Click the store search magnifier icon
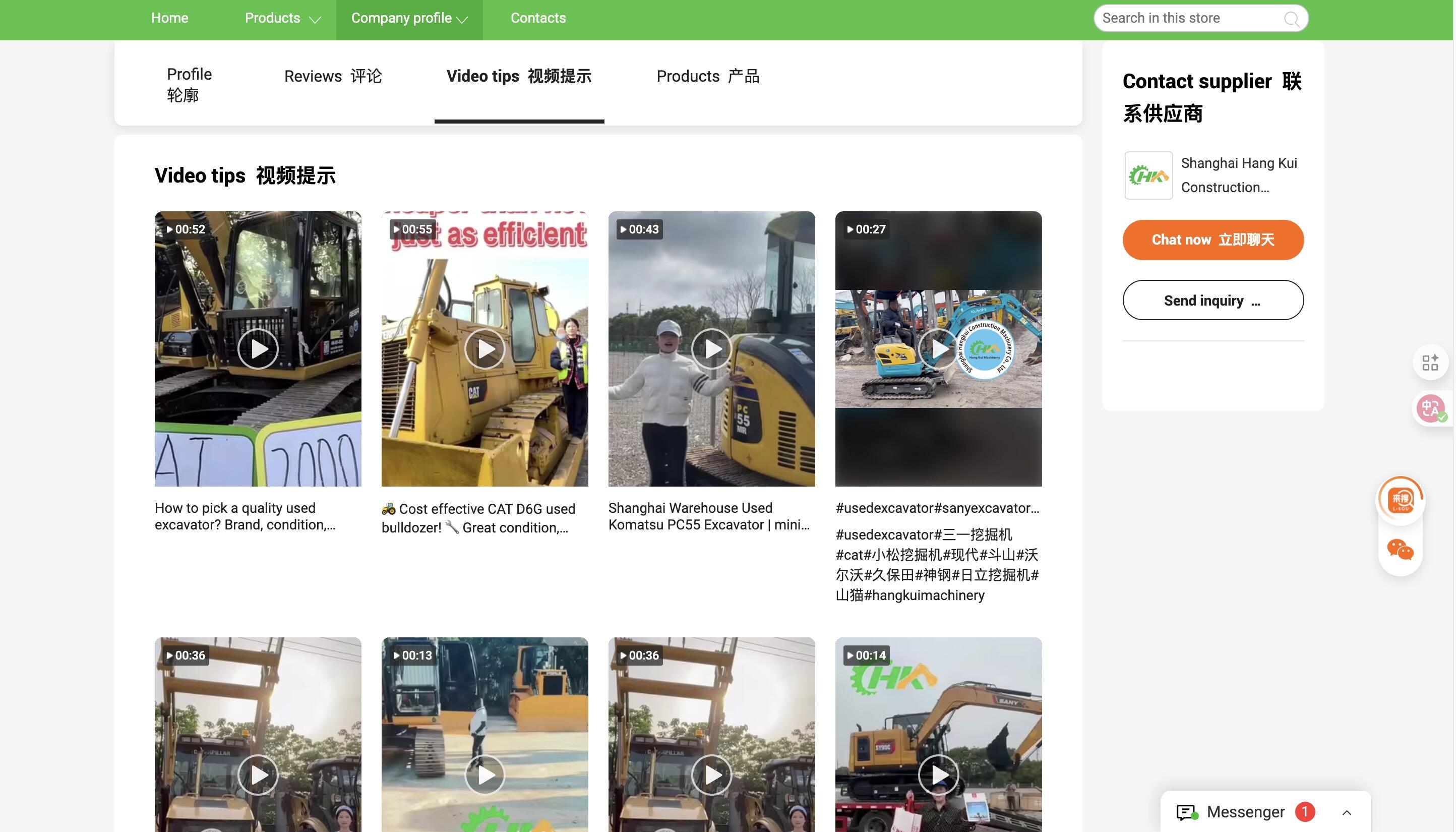This screenshot has height=832, width=1456. tap(1291, 19)
